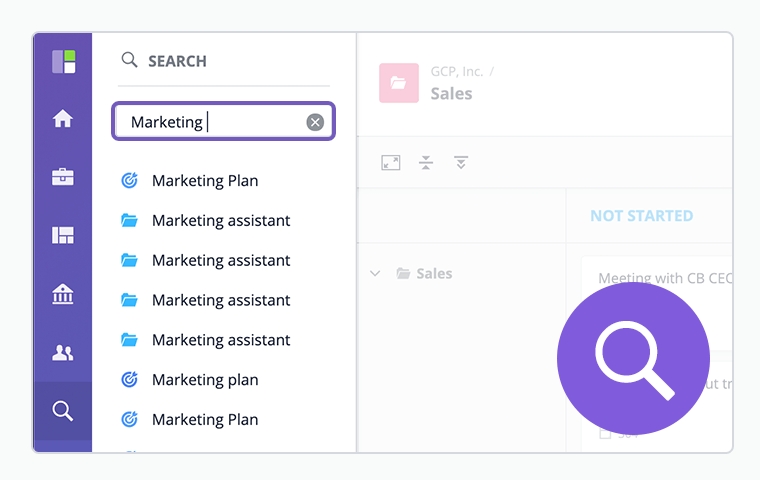Click the GCP, Inc. breadcrumb link
760x480 pixels.
pos(456,72)
